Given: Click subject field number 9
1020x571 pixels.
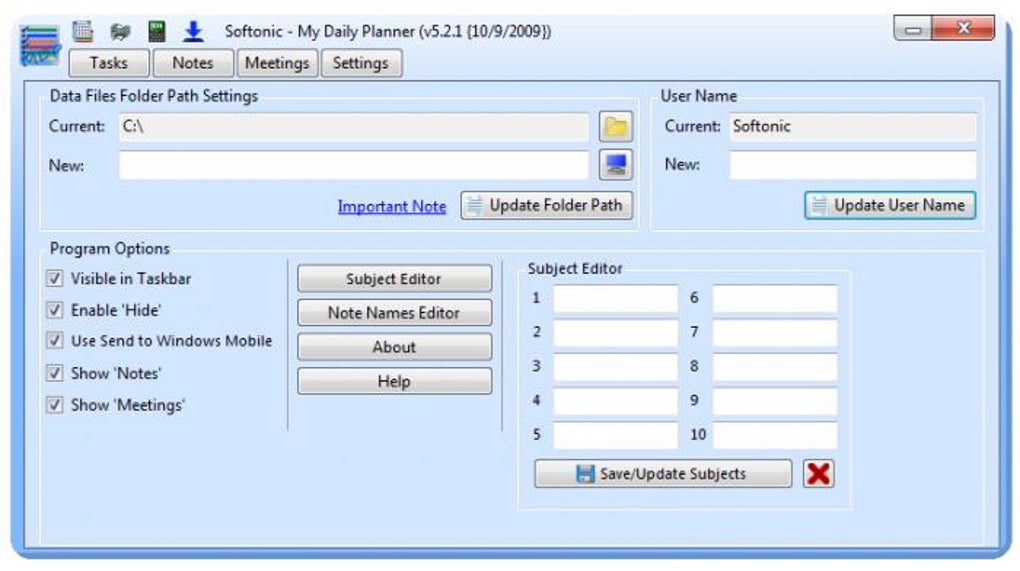Looking at the screenshot, I should click(775, 401).
